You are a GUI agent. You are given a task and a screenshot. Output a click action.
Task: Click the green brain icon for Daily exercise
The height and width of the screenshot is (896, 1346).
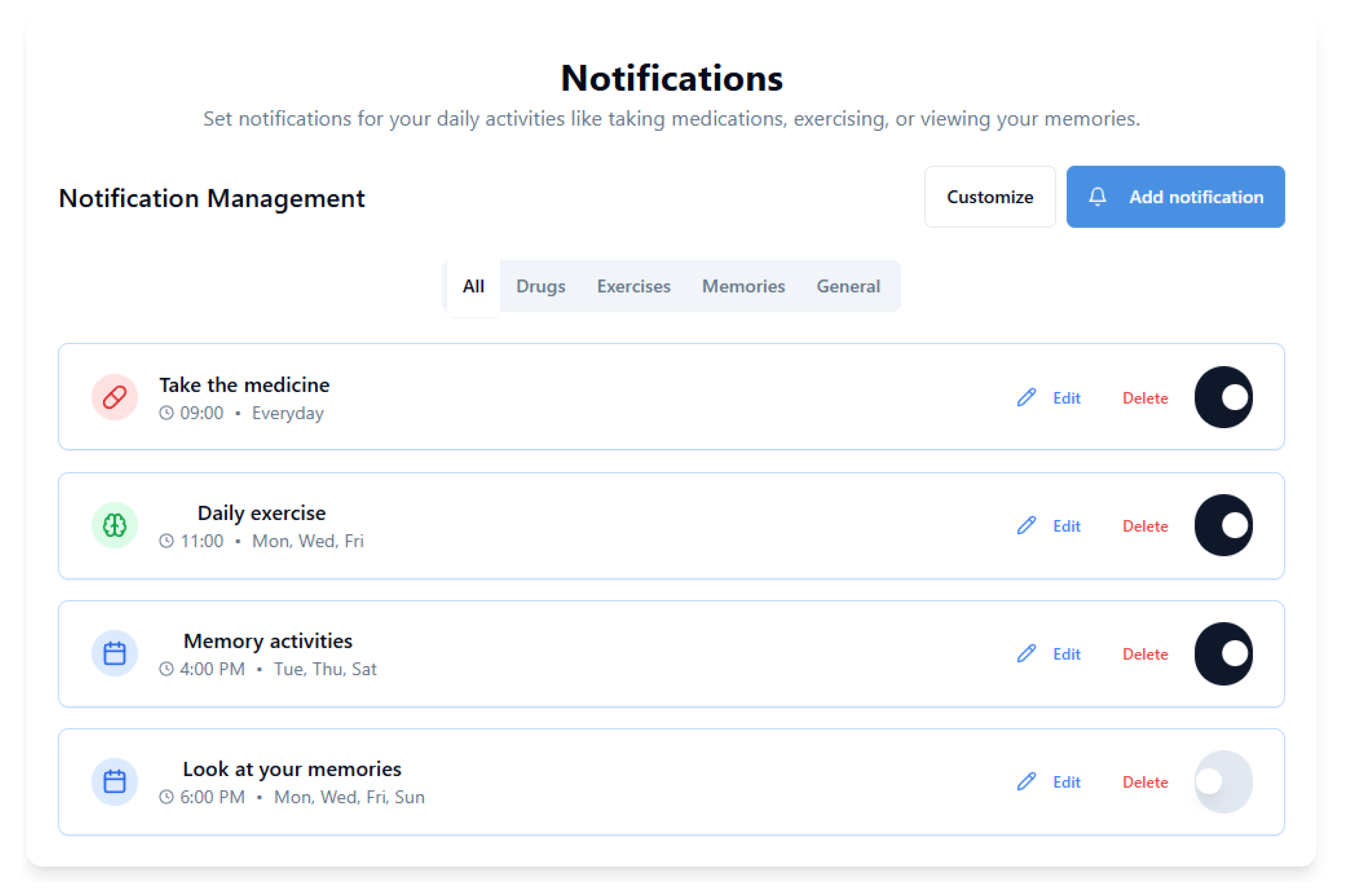[x=114, y=525]
